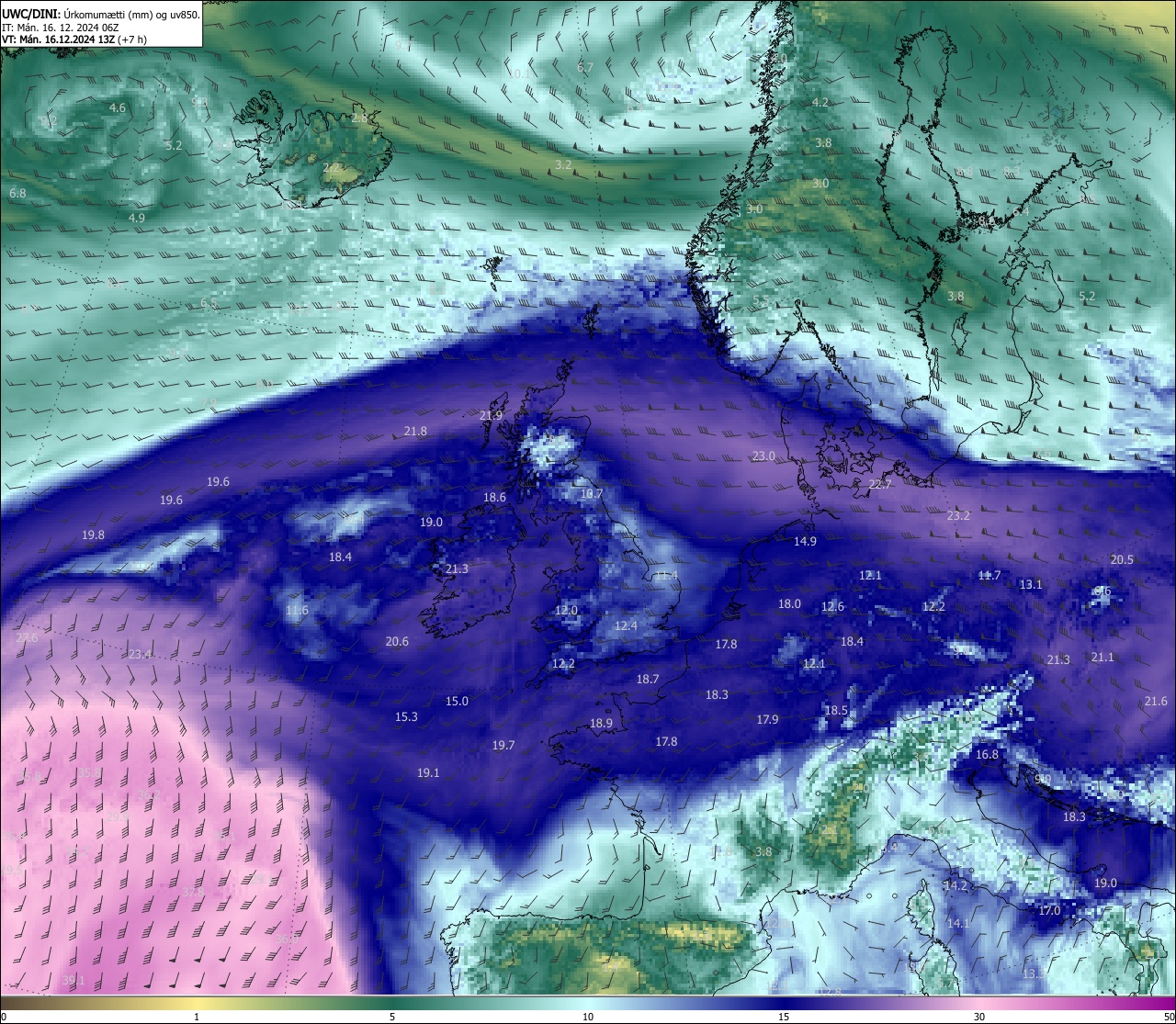
Task: Click the 12.4 value over England
Action: (626, 625)
